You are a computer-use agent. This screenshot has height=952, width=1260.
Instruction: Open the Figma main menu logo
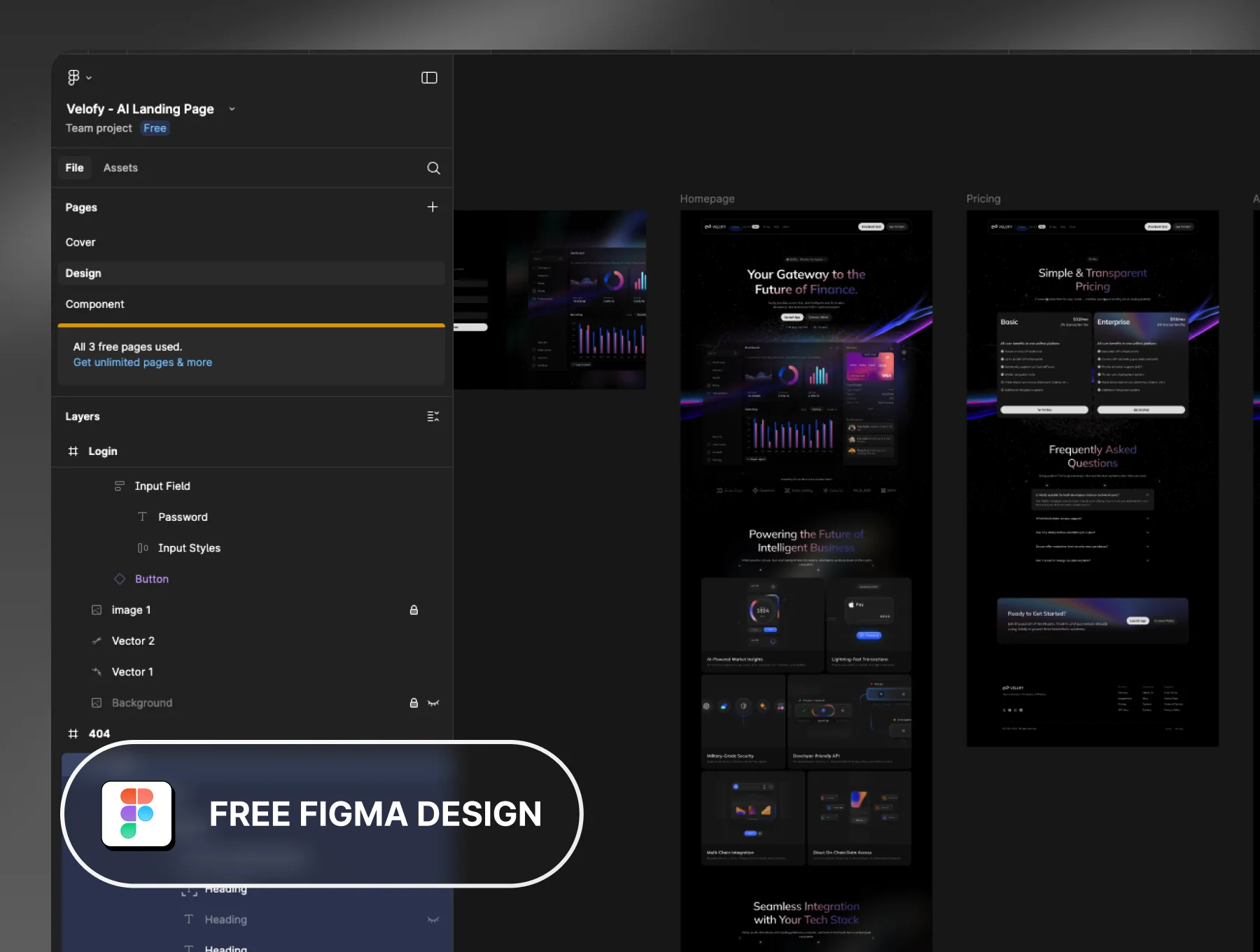[73, 77]
